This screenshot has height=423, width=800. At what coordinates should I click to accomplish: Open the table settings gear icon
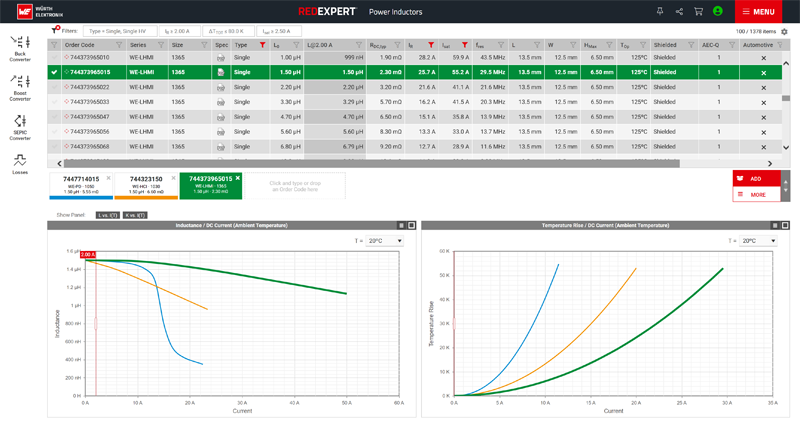785,32
